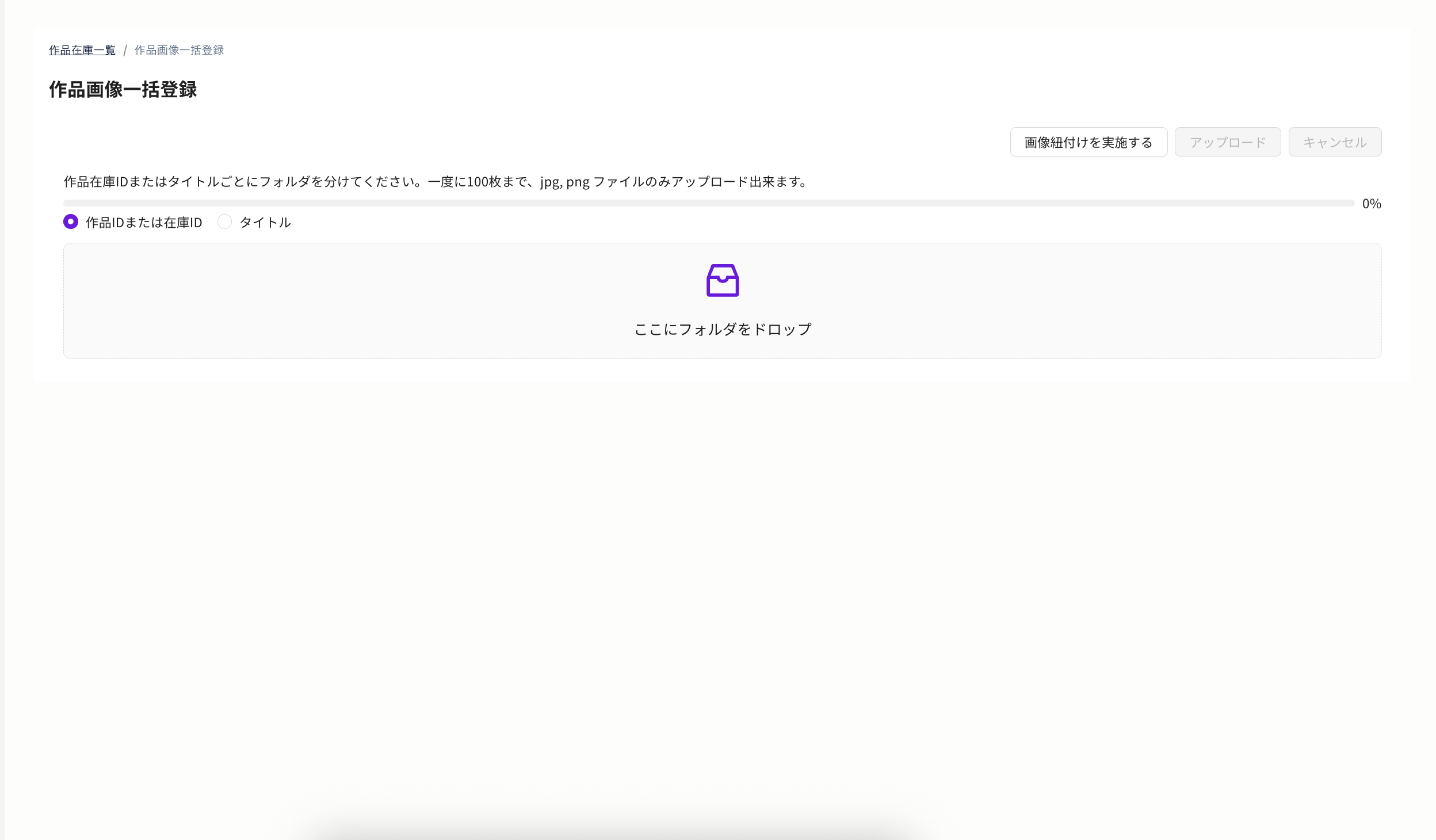Click the thin gray strip at the left window edge

click(2, 420)
